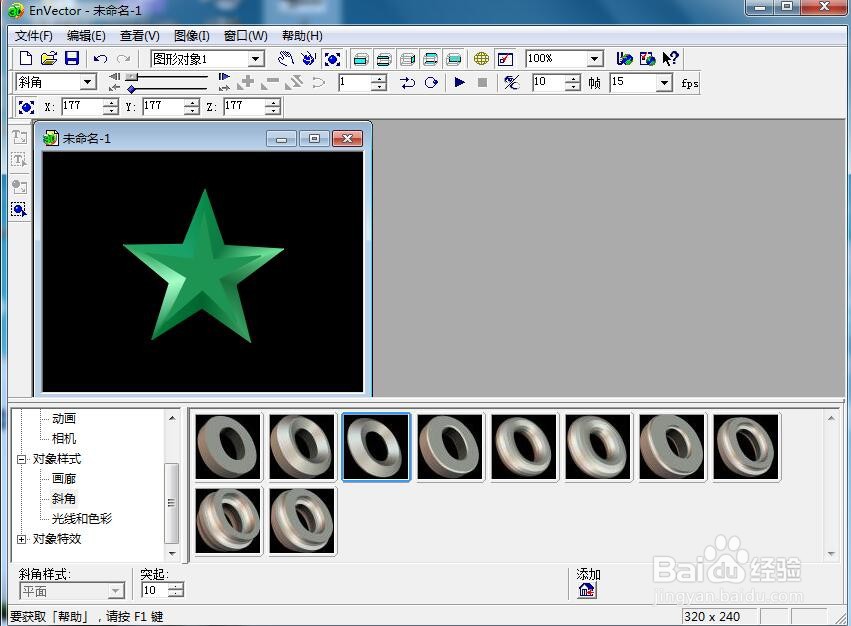Select the rotate object tool
The image size is (851, 626).
(309, 58)
